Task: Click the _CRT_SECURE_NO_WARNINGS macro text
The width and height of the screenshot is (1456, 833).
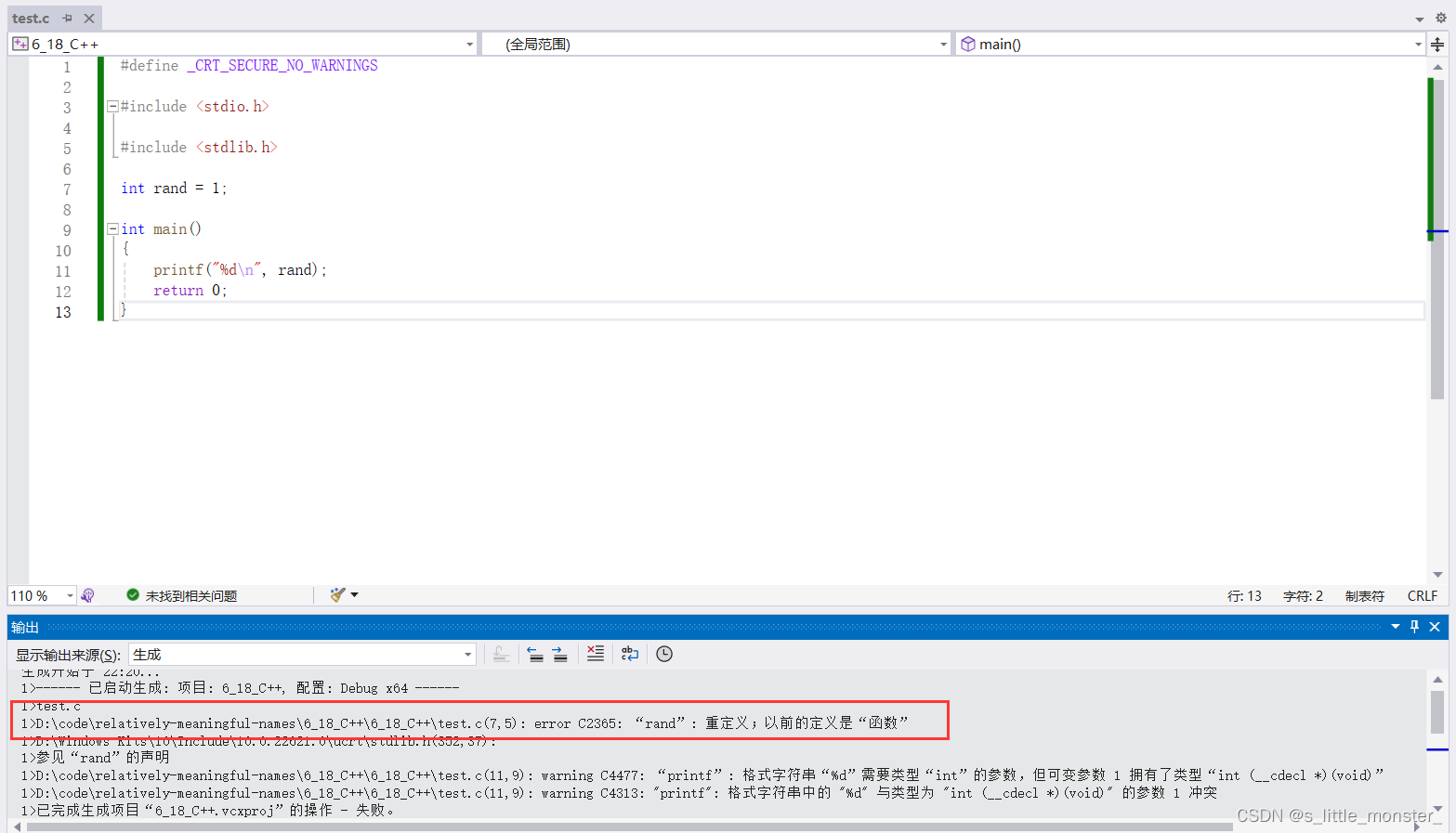Action: coord(282,66)
